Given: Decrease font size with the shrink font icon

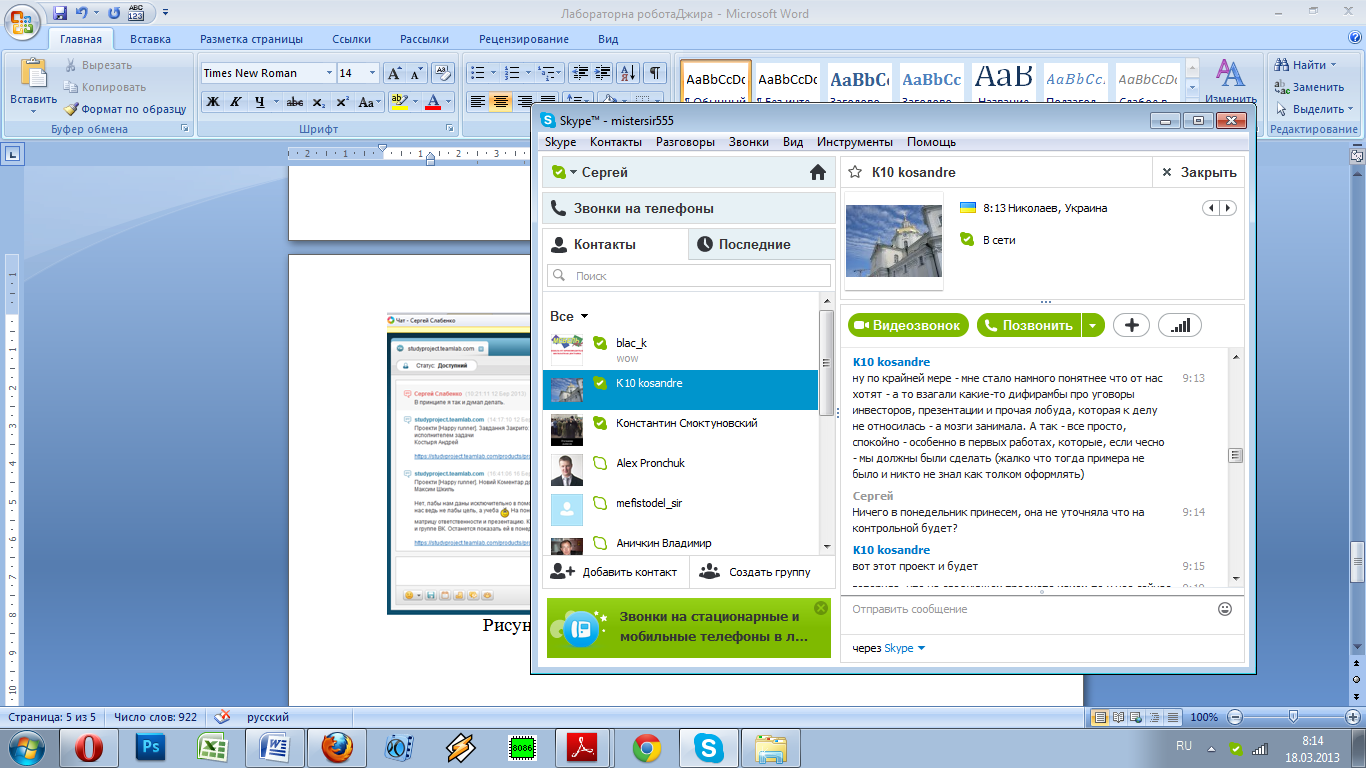Looking at the screenshot, I should tap(417, 73).
